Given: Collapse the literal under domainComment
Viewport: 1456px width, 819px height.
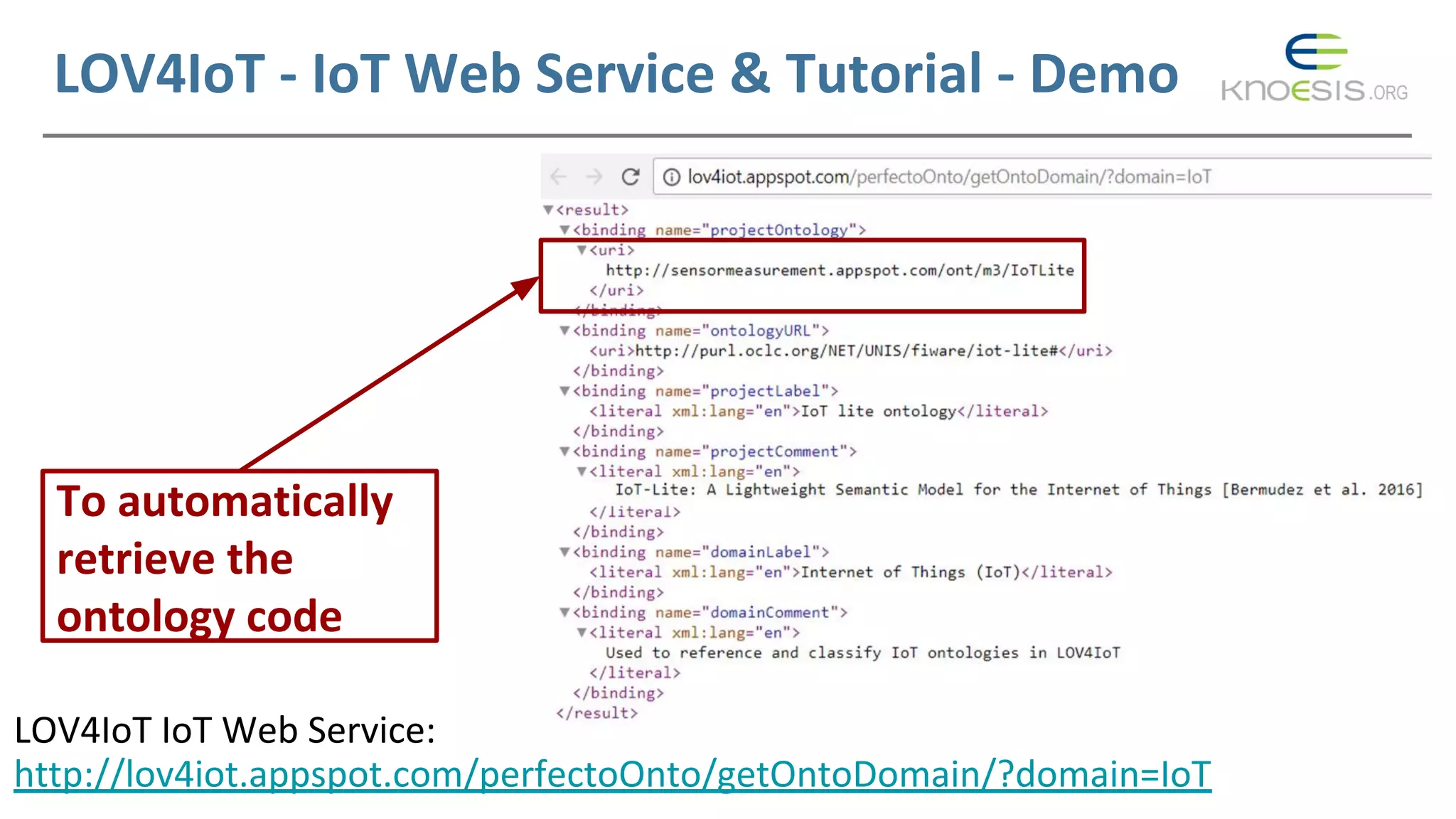Looking at the screenshot, I should click(582, 633).
